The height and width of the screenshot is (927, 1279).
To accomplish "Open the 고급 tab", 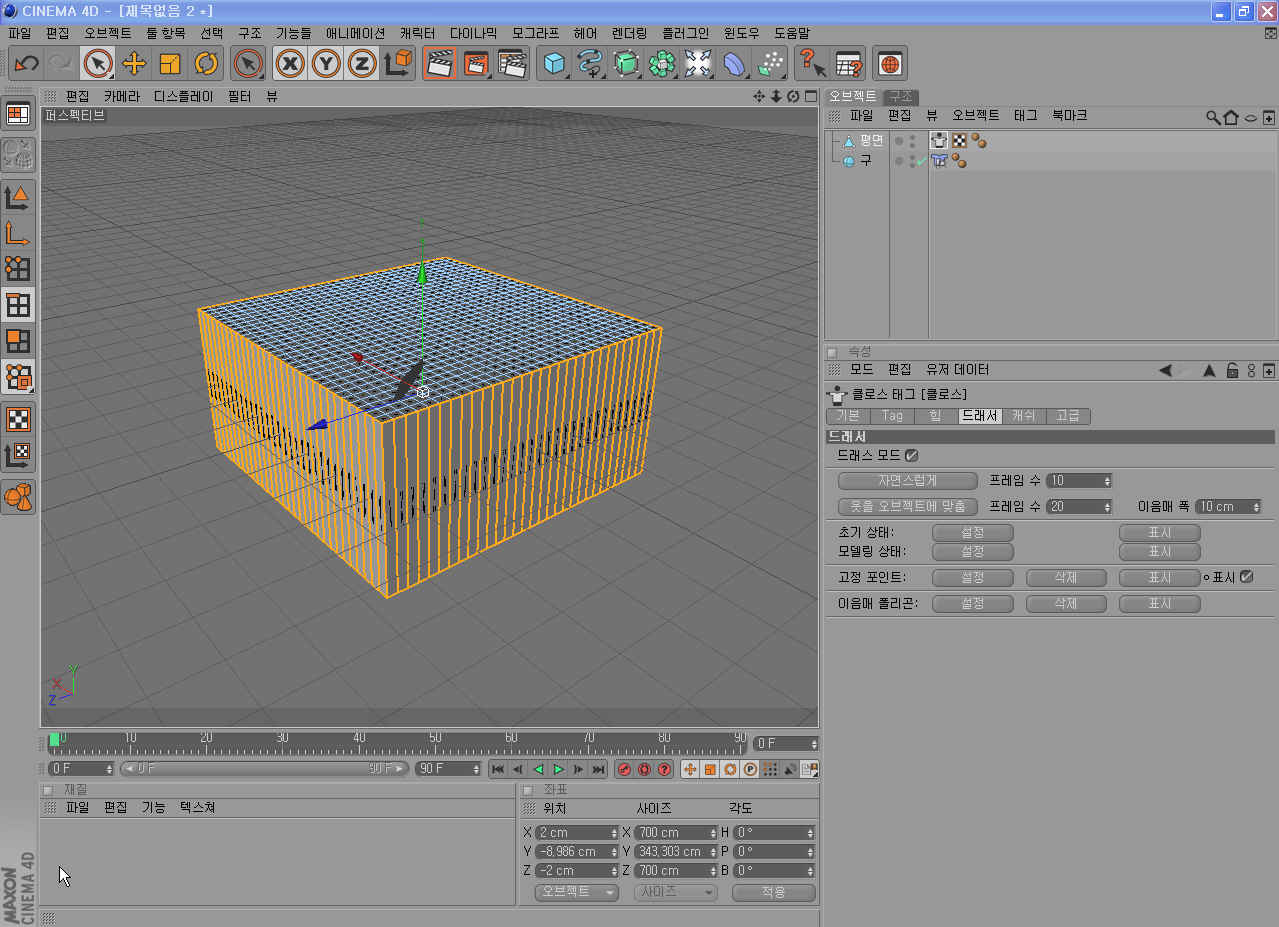I will [x=1067, y=416].
